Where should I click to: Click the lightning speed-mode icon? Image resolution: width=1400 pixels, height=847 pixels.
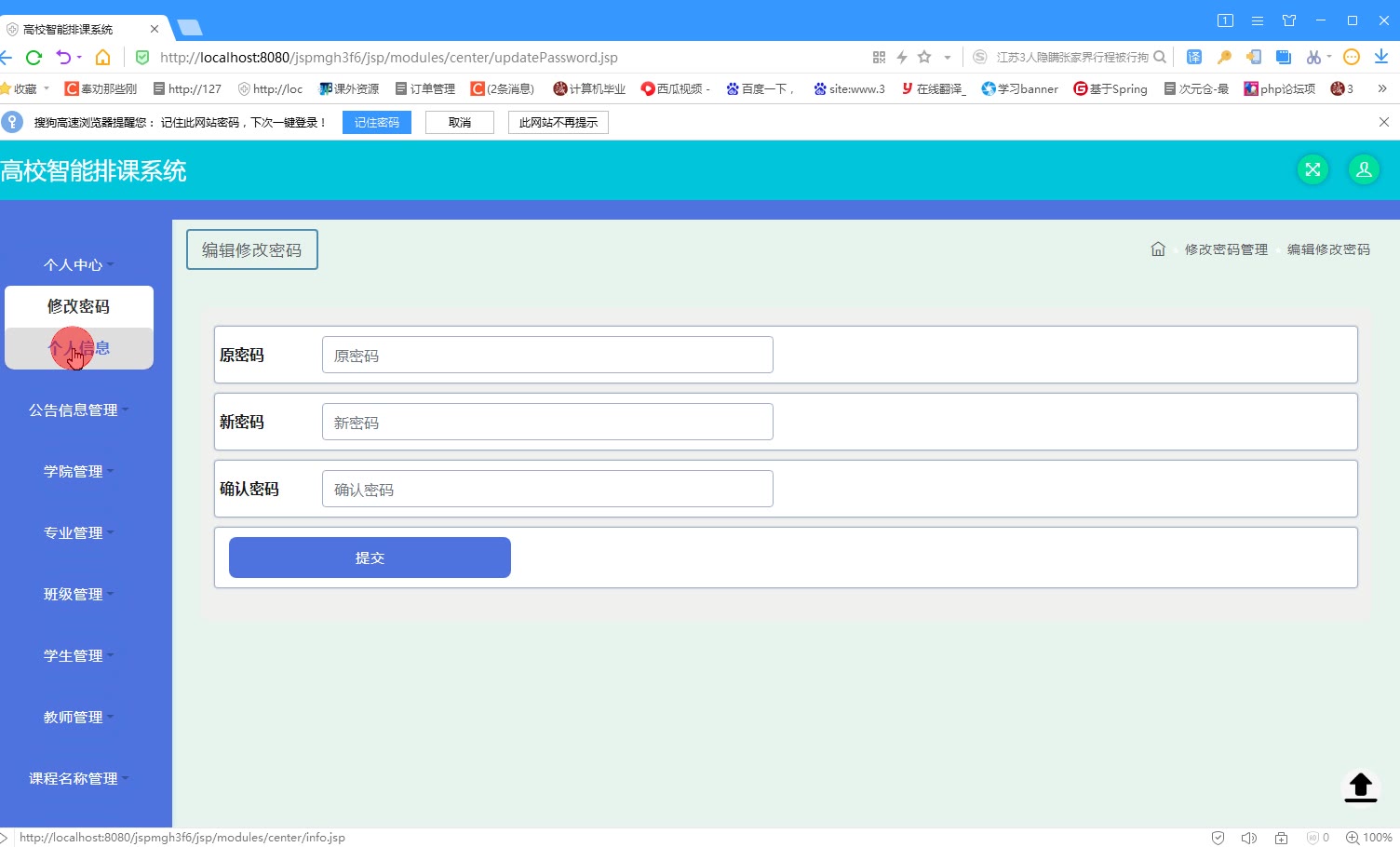pos(902,58)
